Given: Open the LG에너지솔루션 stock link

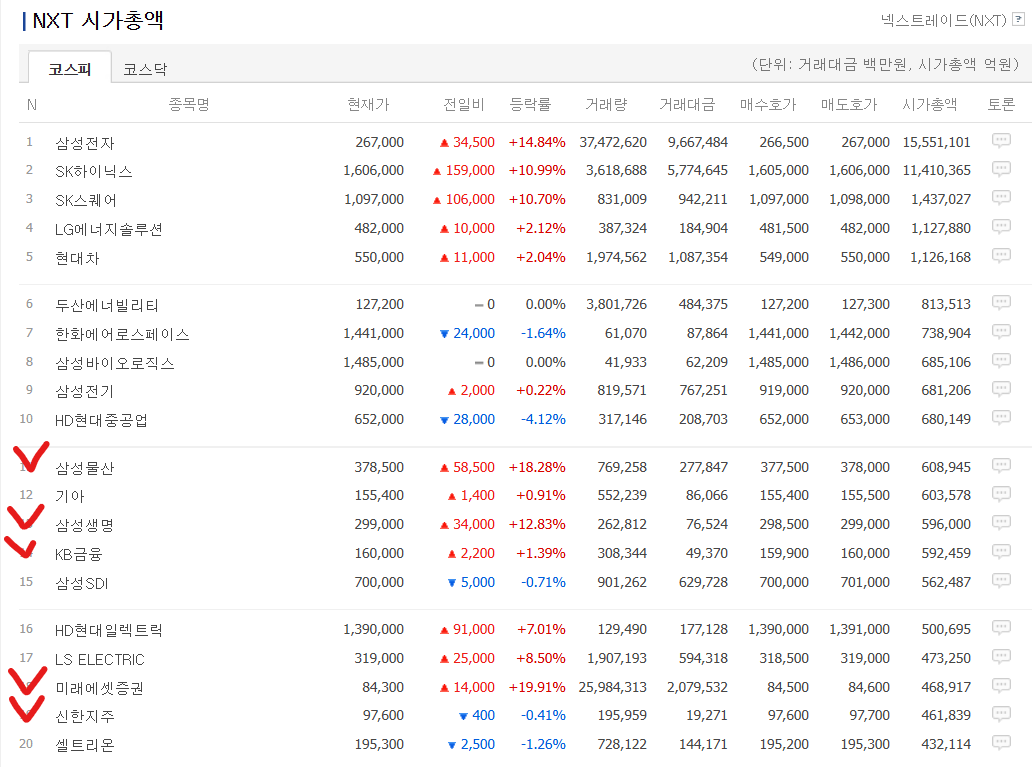Looking at the screenshot, I should click(109, 229).
